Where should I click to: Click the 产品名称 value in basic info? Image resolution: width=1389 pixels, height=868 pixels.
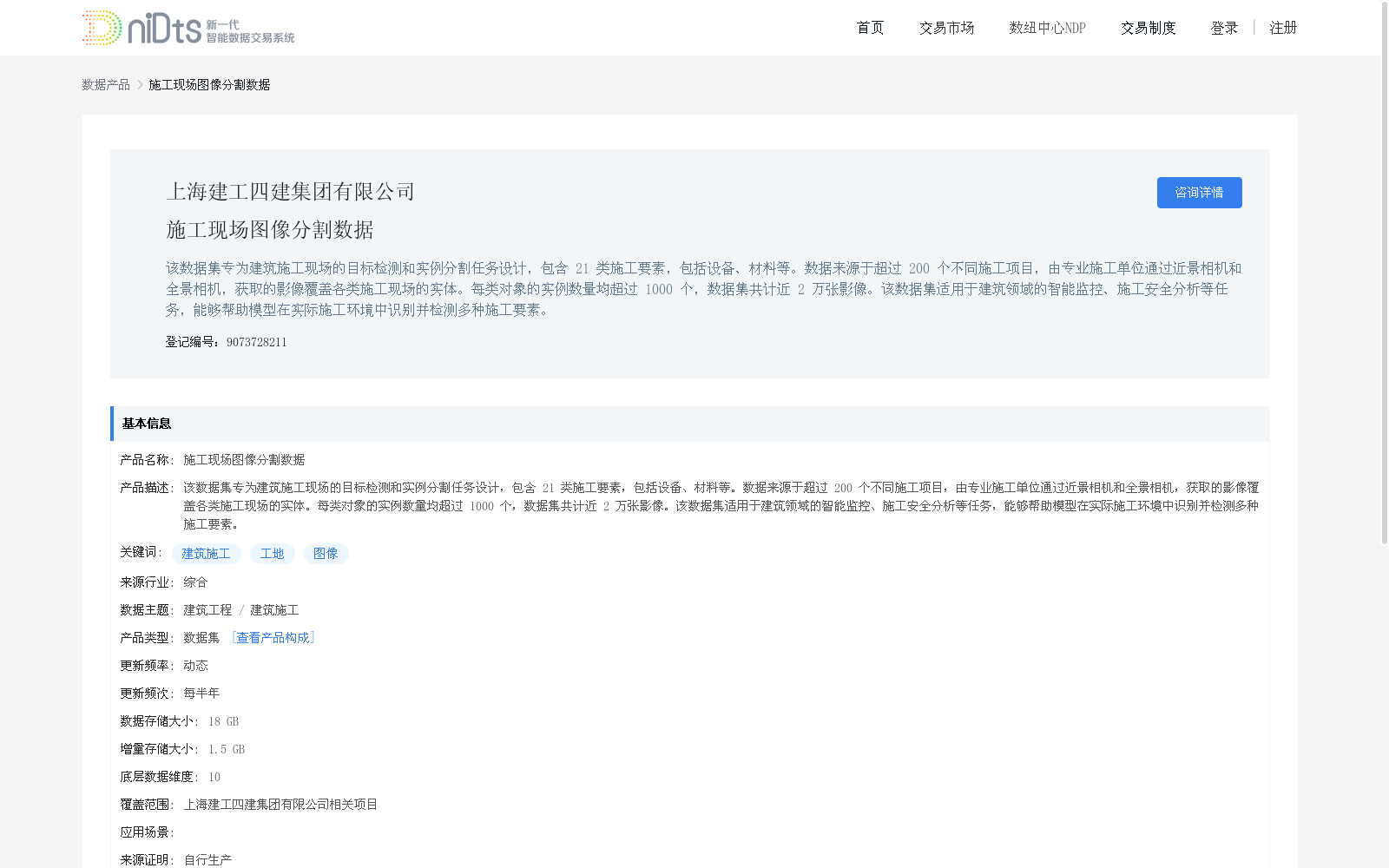[x=244, y=460]
